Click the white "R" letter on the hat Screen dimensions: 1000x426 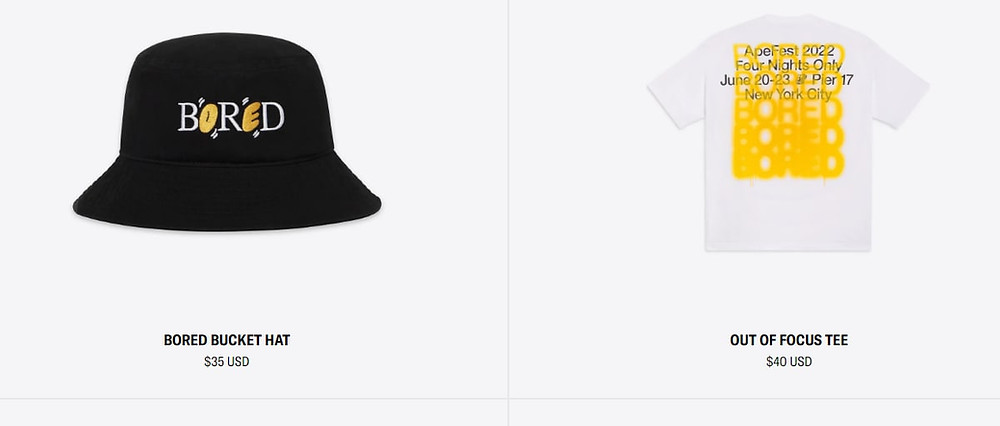pyautogui.click(x=230, y=118)
